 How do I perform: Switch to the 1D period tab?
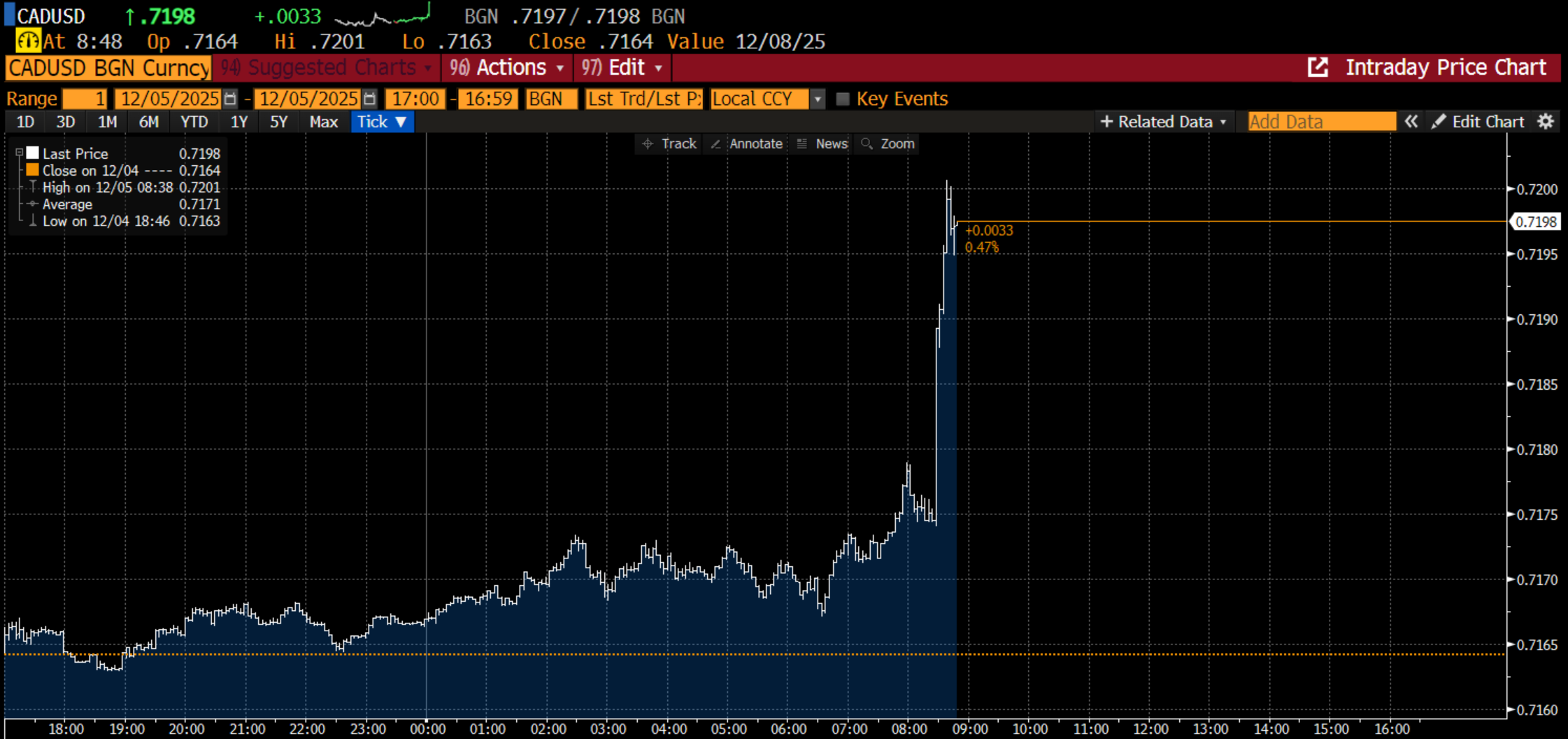[25, 122]
